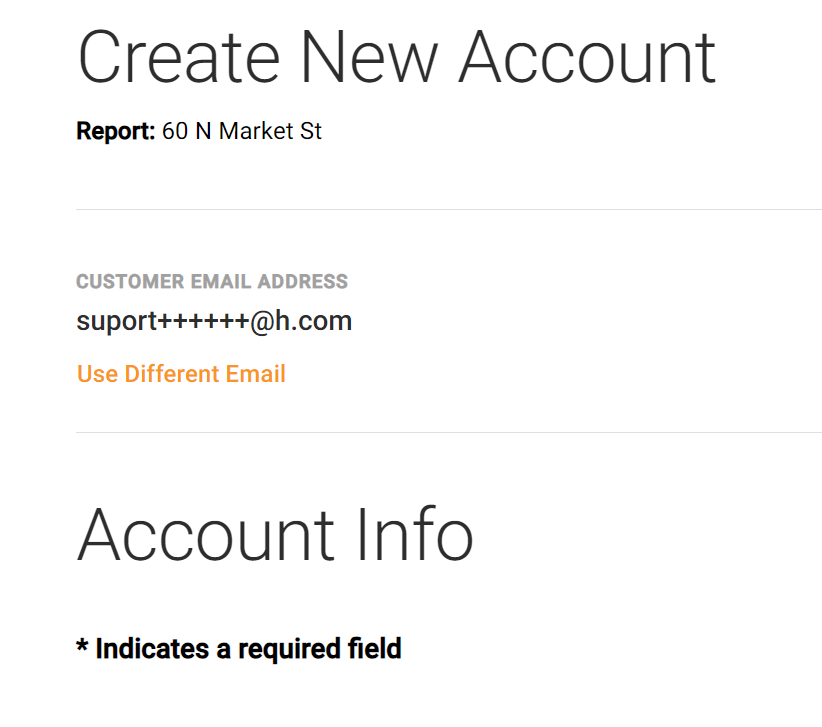Click the asterisk in required field note
822x727 pixels.
coord(82,648)
